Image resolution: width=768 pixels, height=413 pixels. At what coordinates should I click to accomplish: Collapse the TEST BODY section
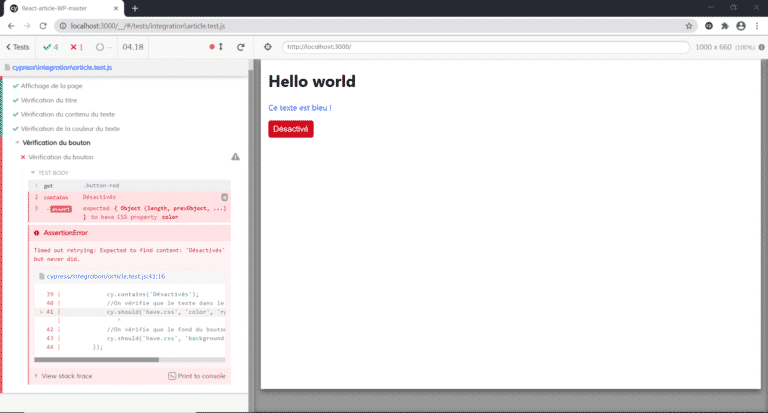point(49,173)
